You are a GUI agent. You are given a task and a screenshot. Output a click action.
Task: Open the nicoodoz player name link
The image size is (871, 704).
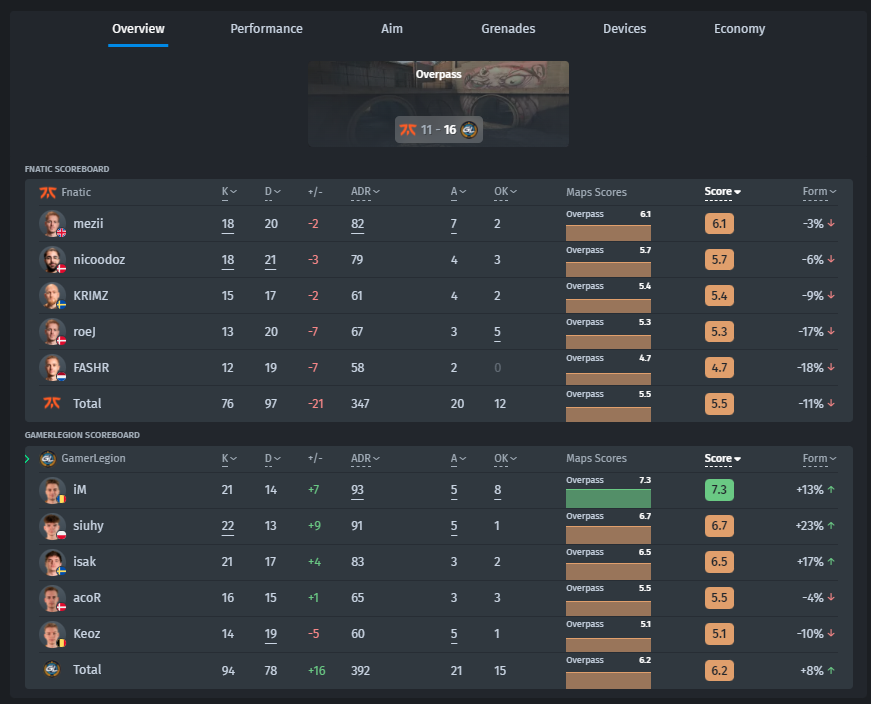pyautogui.click(x=99, y=259)
